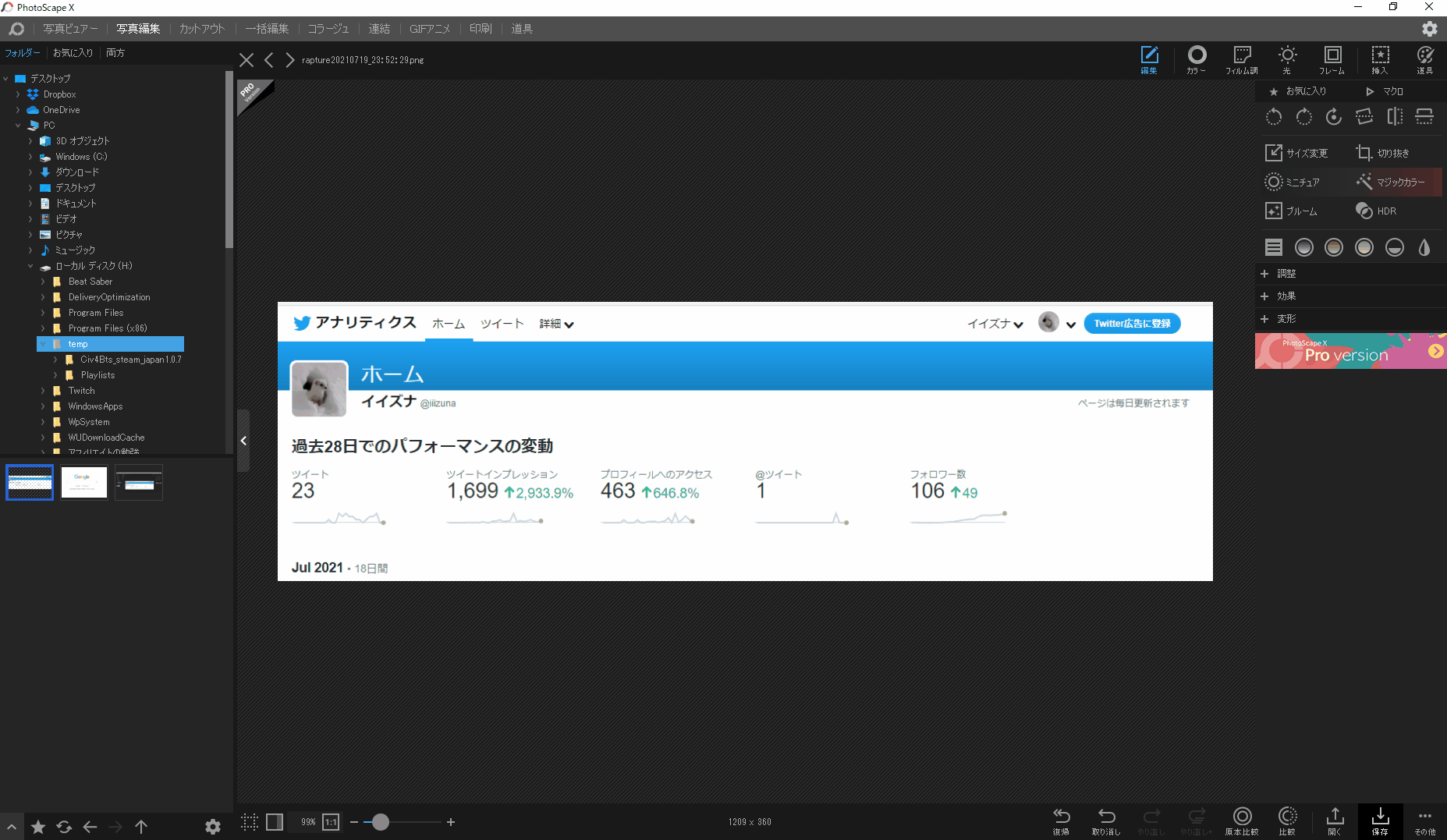Open the Crop (切り抜き) tool

(x=1383, y=153)
